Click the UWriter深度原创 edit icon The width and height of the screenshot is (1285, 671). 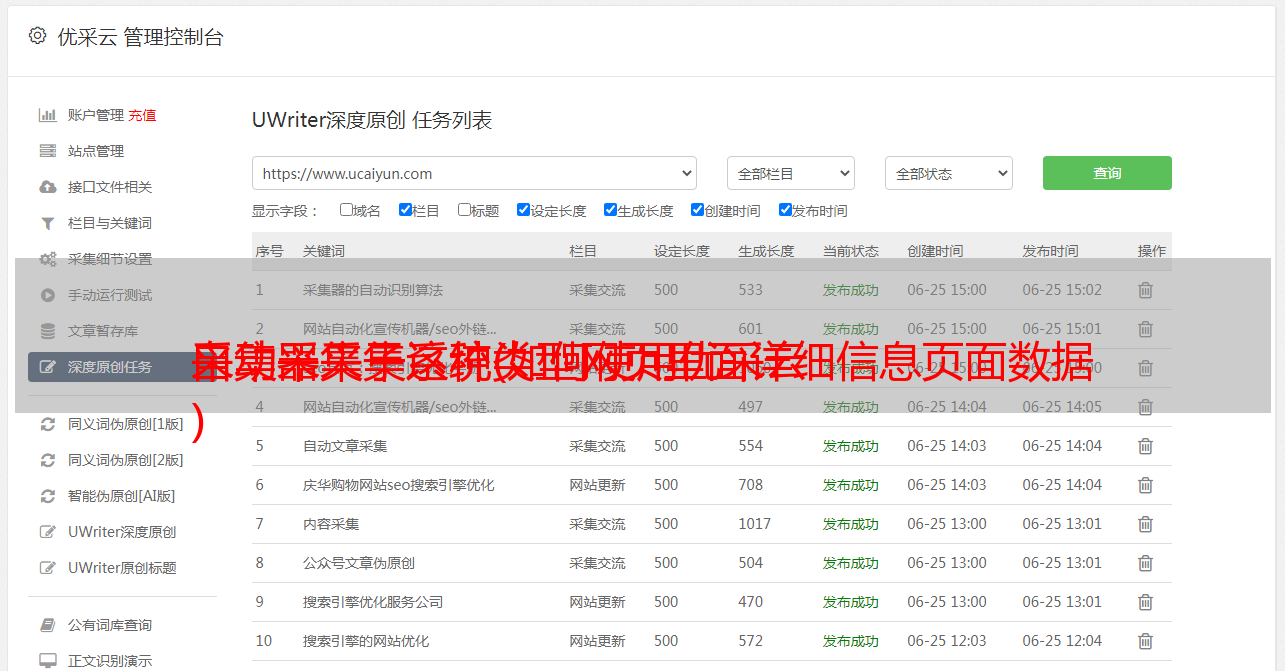(47, 532)
